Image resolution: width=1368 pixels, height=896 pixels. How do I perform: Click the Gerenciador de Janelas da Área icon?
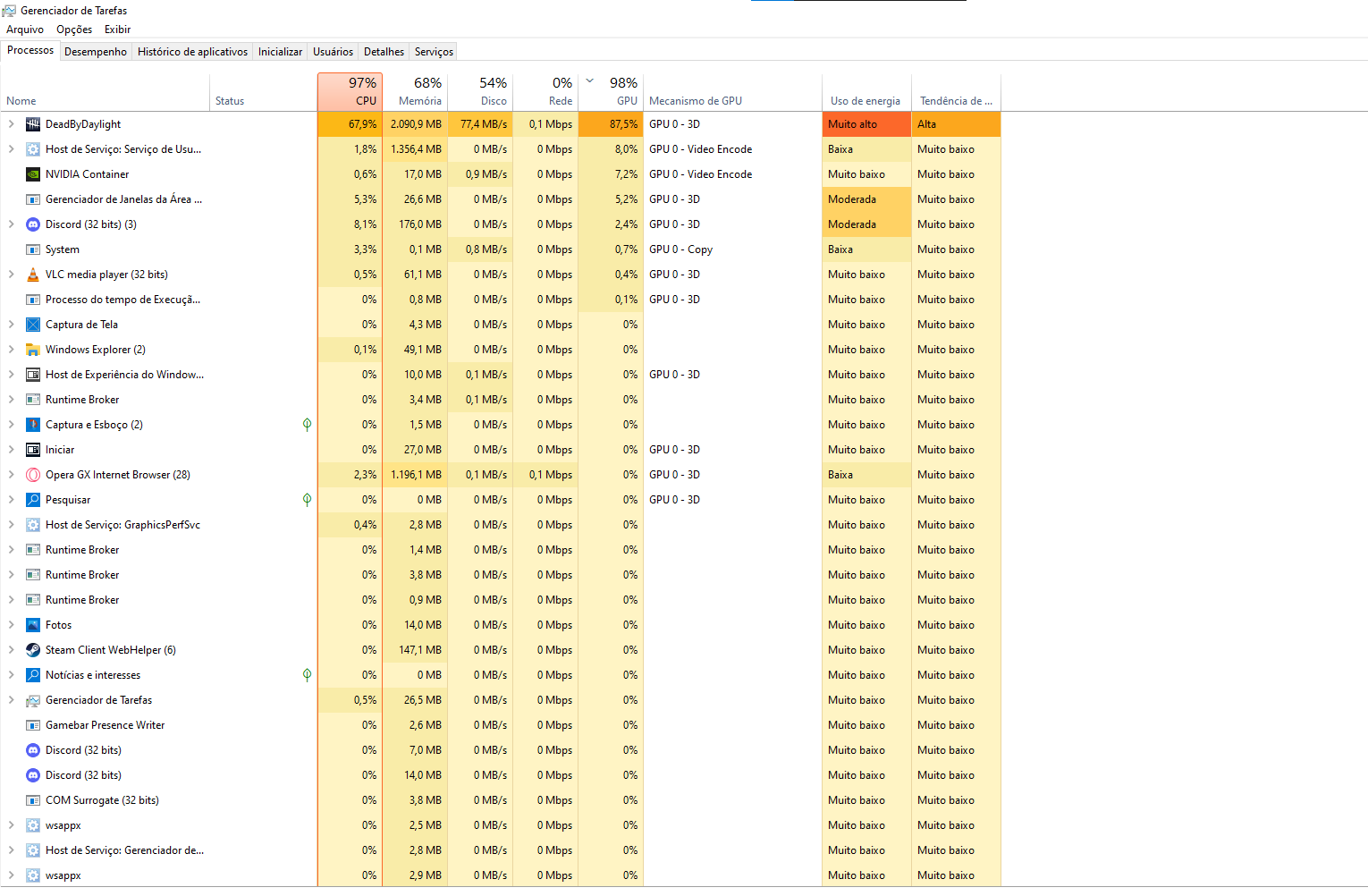(x=33, y=199)
